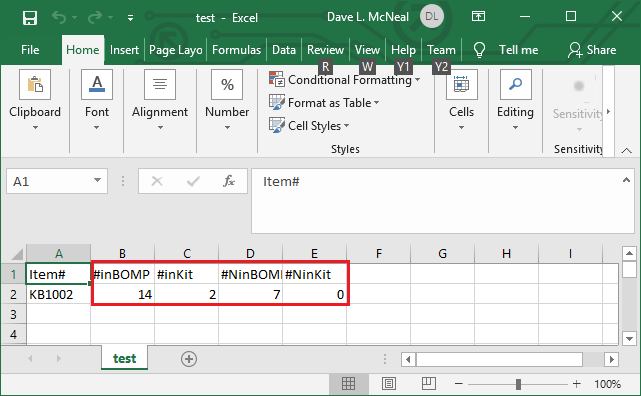Click the Insert Function fx icon
The width and height of the screenshot is (641, 396).
(x=229, y=181)
